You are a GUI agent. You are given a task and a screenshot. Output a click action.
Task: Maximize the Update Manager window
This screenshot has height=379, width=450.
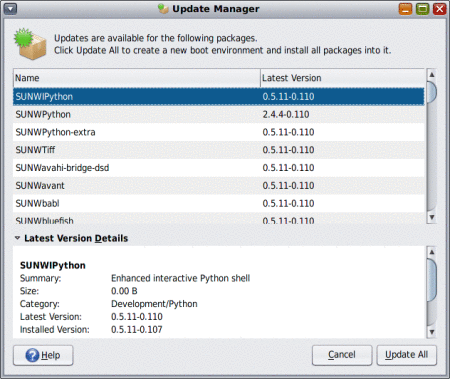(x=422, y=9)
